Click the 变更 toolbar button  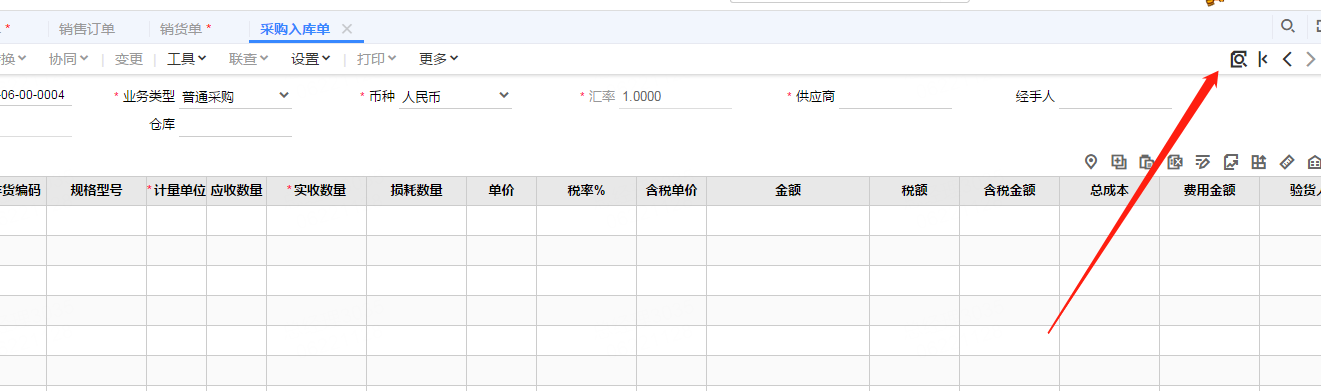[129, 59]
